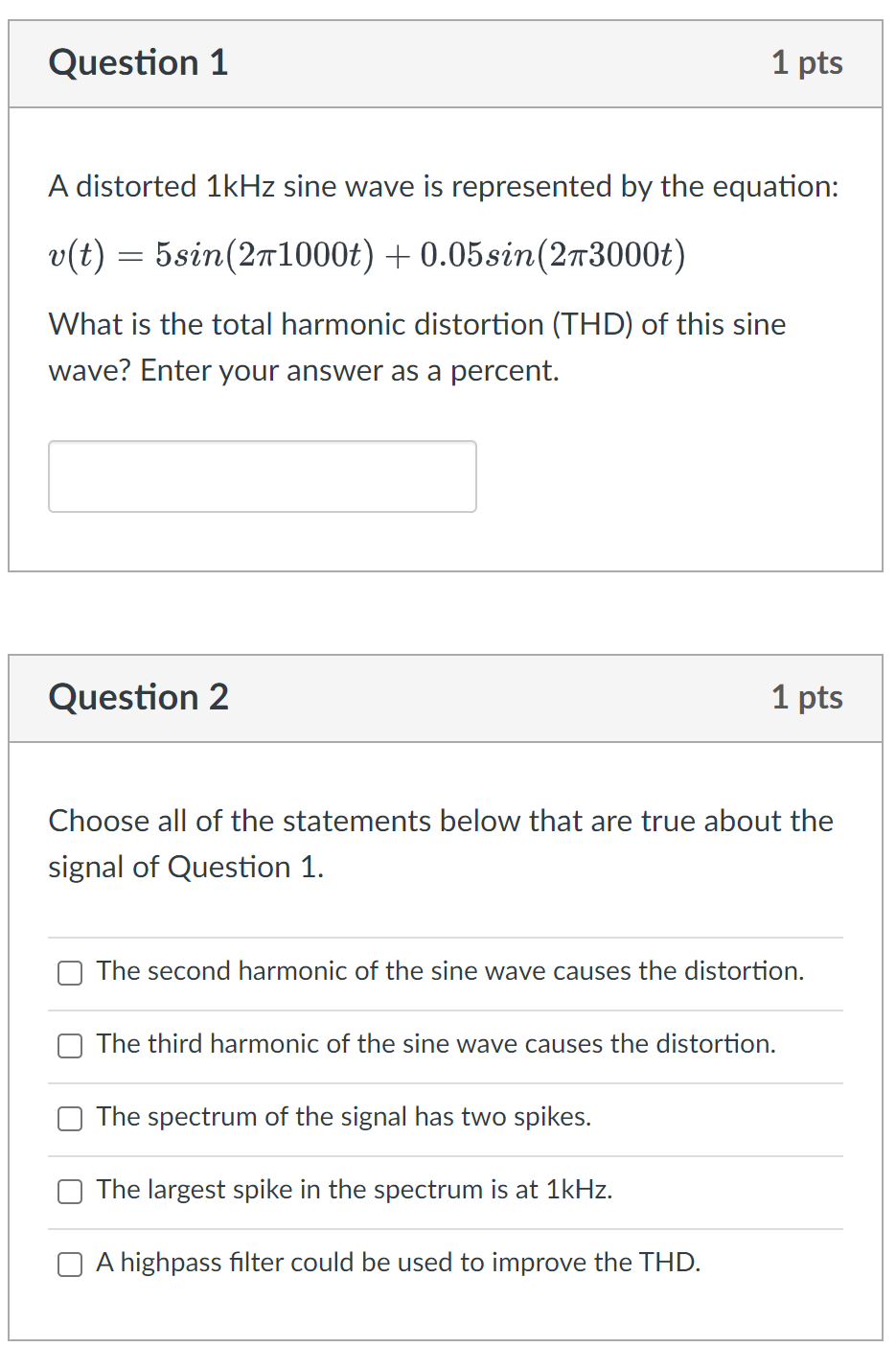The image size is (896, 1347).
Task: Click the '1 pts' label on Question 2
Action: coord(806,698)
